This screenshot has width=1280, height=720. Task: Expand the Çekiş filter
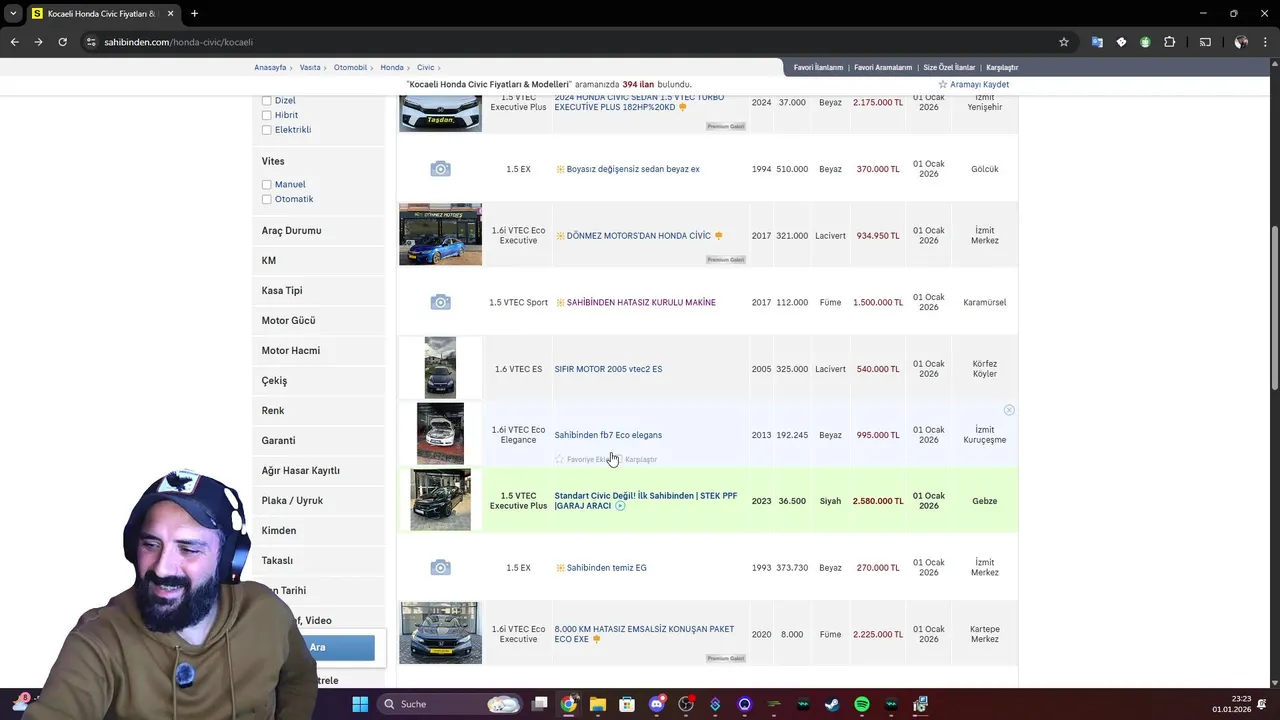click(318, 381)
